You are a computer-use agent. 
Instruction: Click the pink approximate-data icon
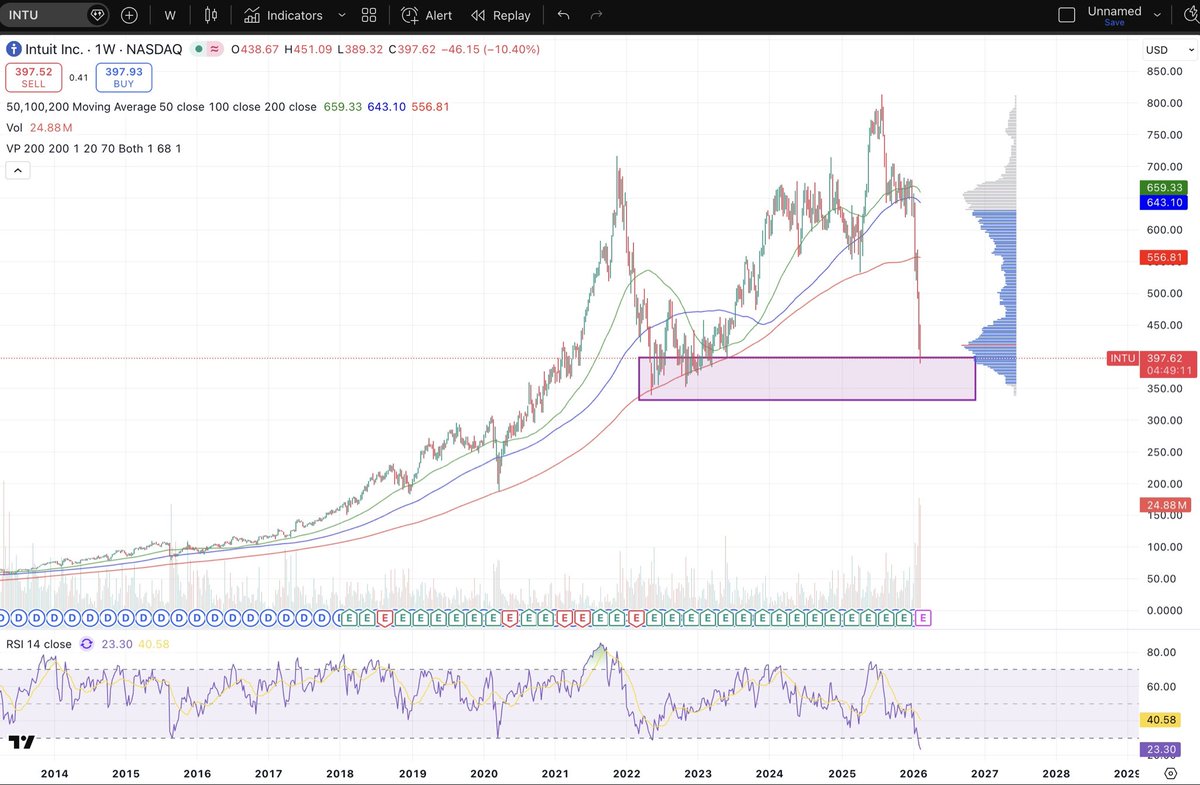[x=214, y=48]
